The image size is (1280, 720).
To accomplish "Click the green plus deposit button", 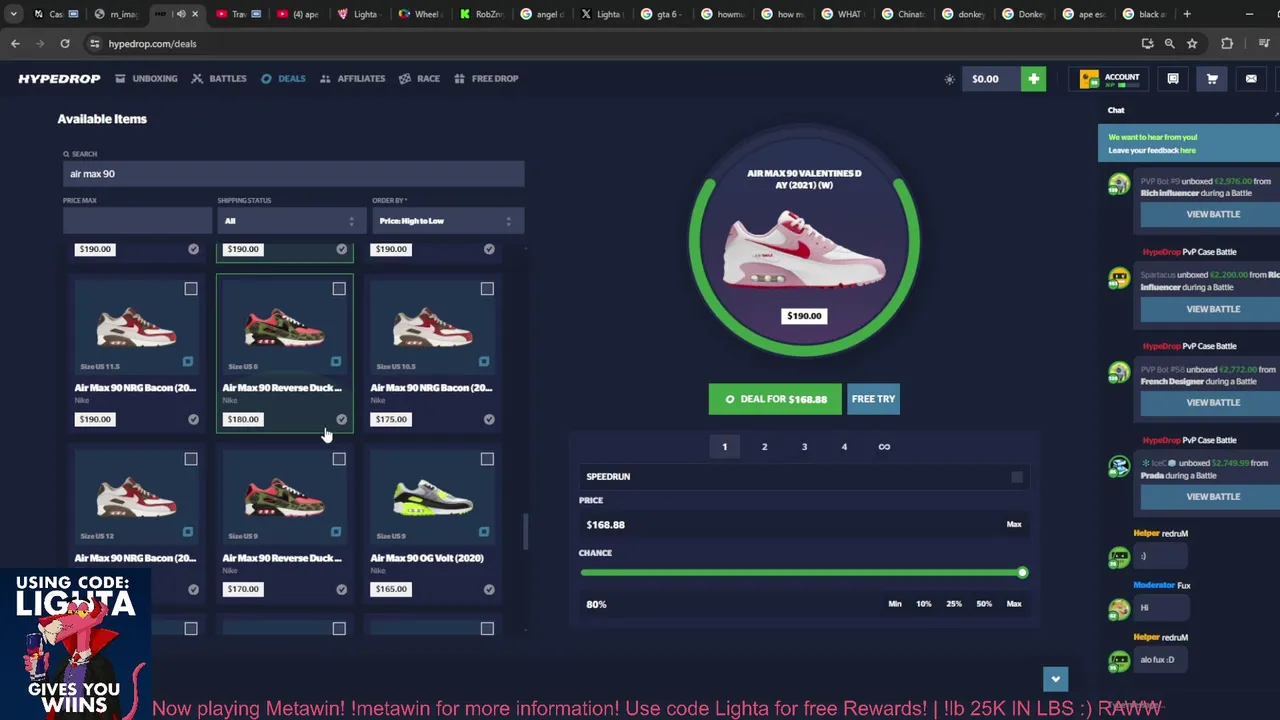I will [1033, 79].
